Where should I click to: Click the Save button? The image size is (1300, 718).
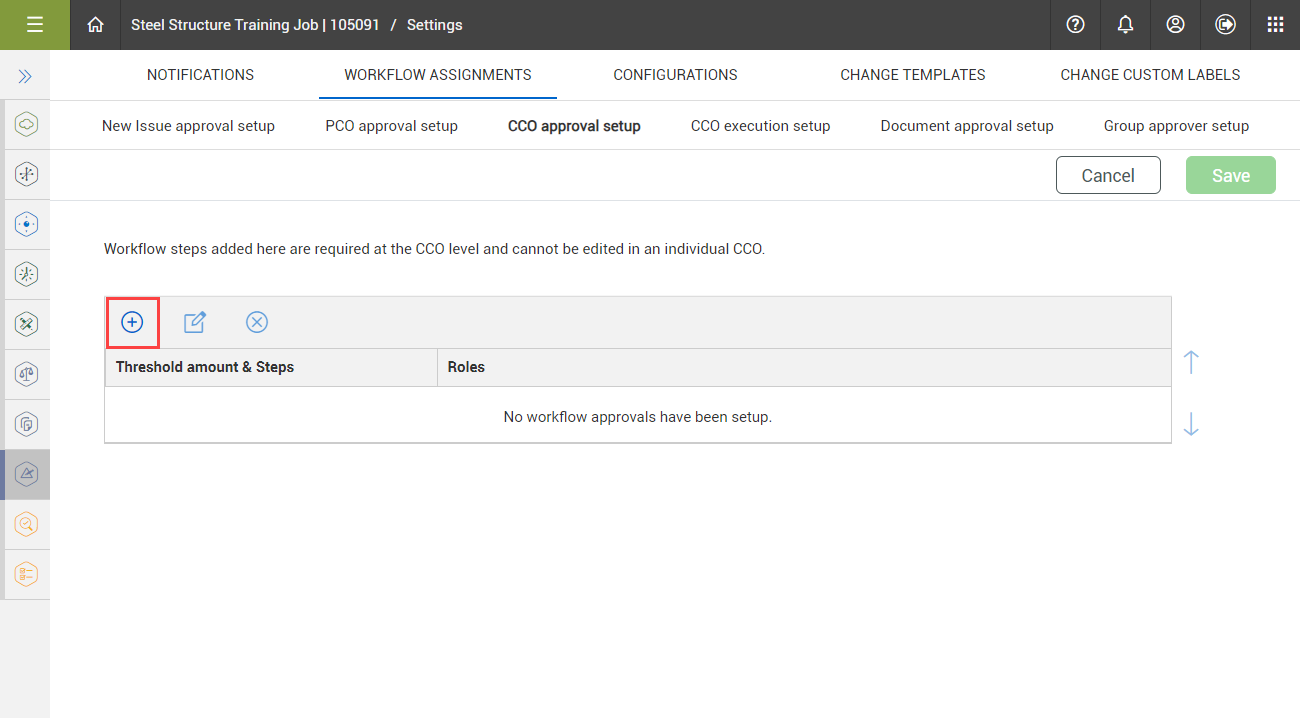(x=1230, y=174)
